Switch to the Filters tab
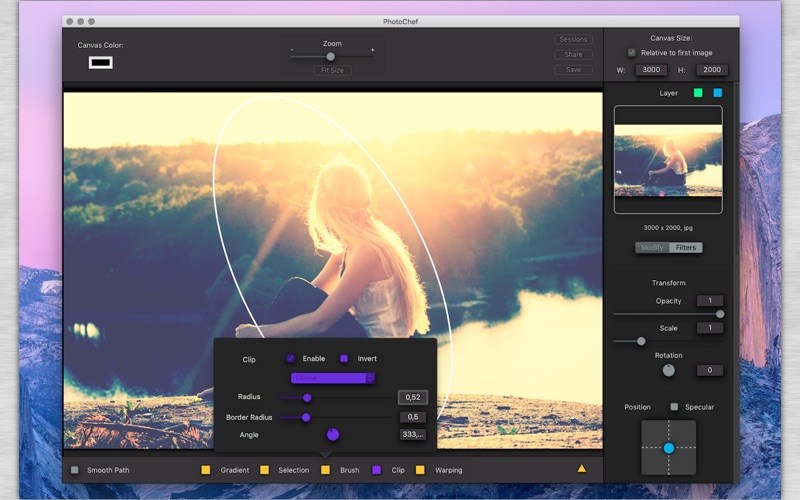 click(686, 247)
